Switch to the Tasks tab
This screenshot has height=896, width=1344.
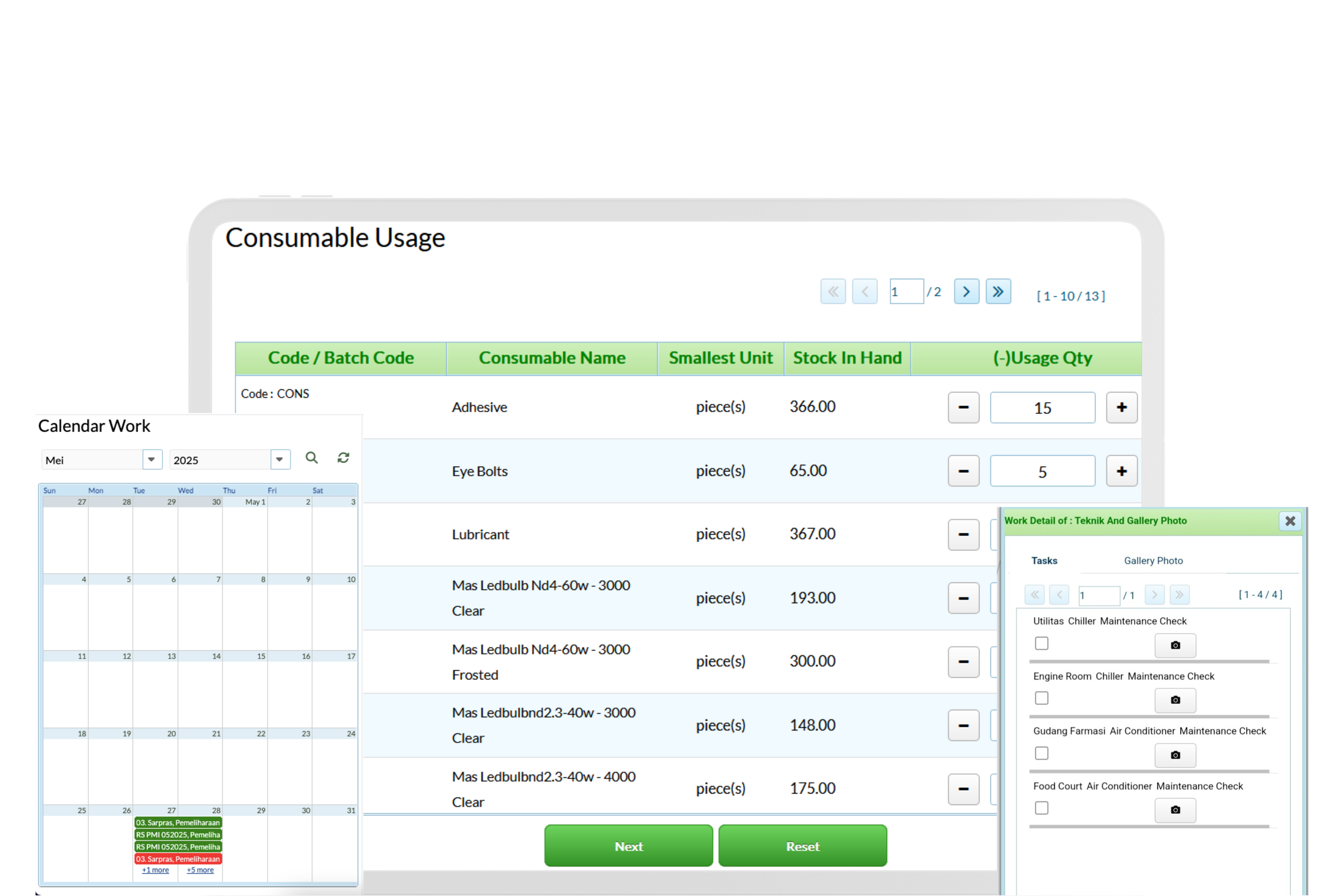point(1044,561)
